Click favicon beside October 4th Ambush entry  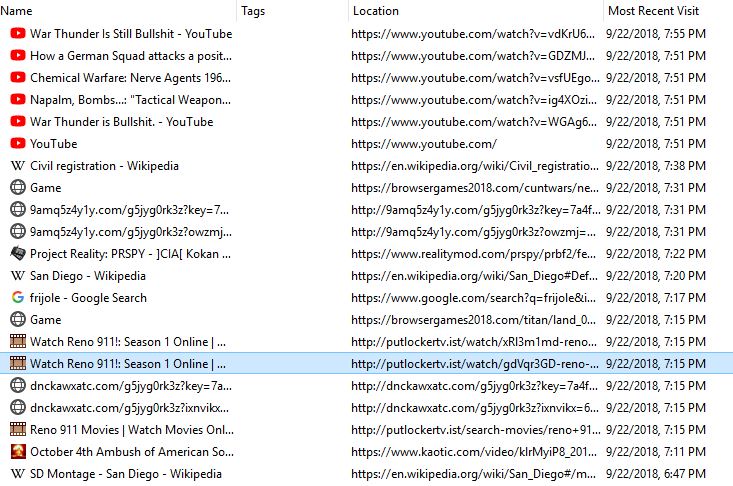coord(18,451)
